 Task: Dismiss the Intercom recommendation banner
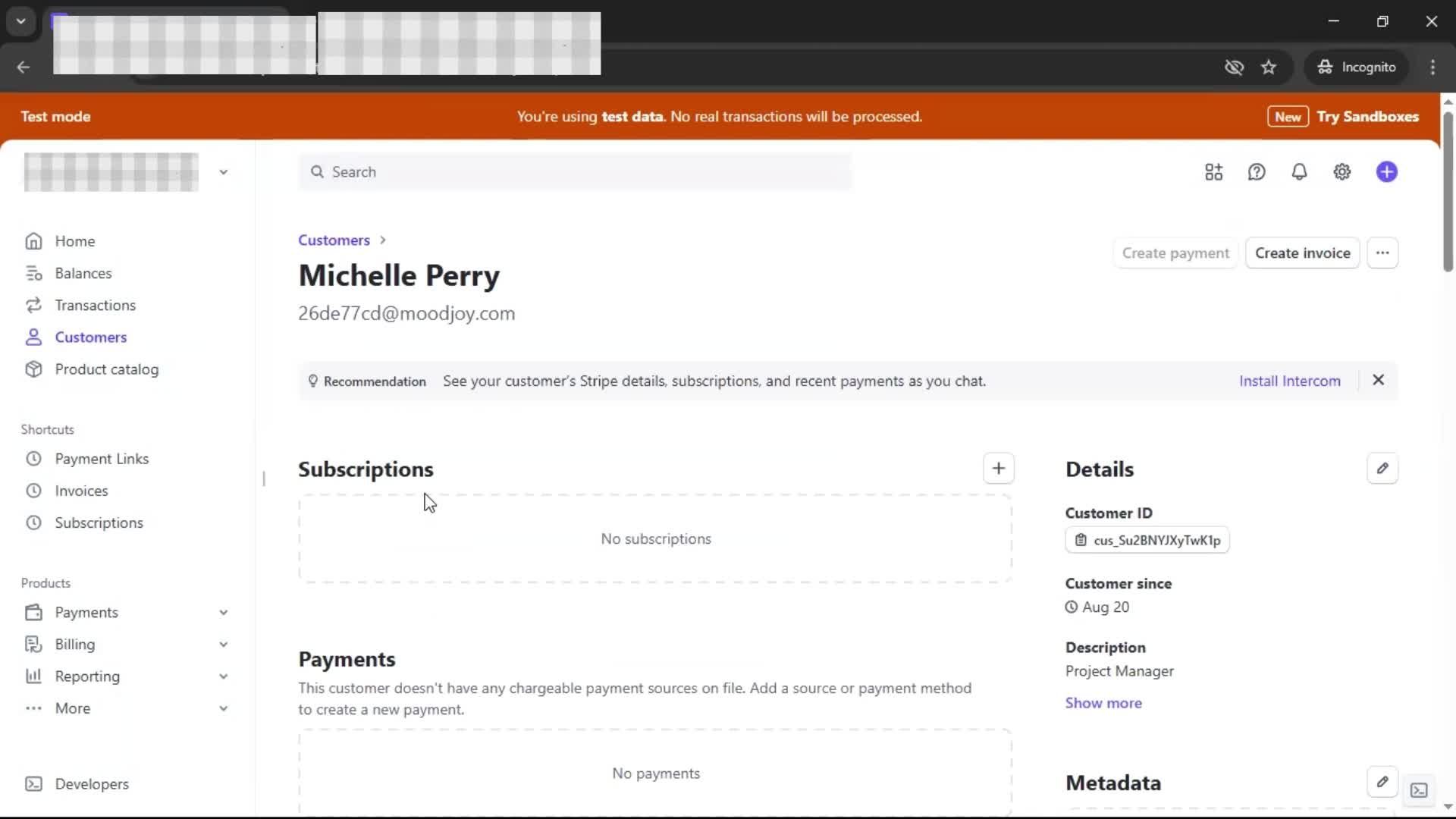(1378, 380)
